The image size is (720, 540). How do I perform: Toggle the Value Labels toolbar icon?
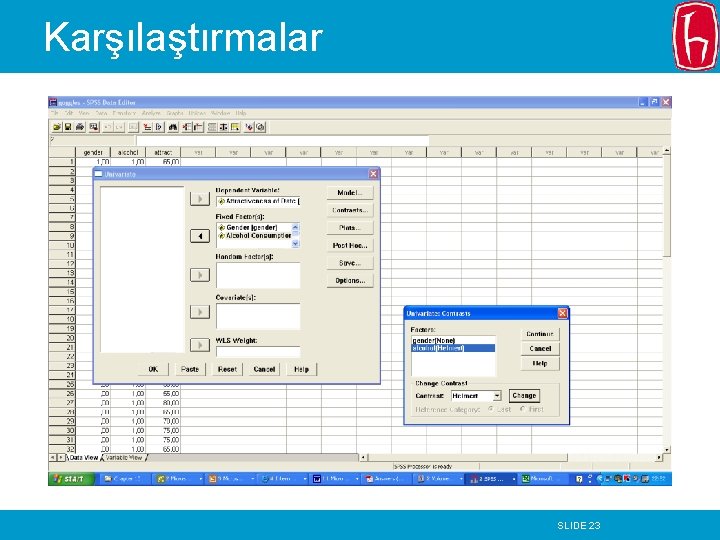click(249, 127)
